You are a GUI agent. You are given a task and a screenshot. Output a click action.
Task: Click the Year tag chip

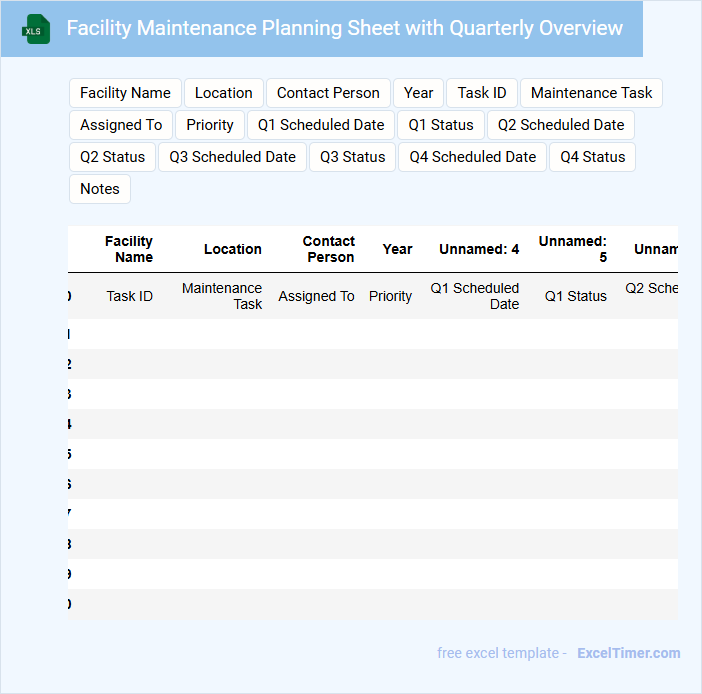pos(418,93)
